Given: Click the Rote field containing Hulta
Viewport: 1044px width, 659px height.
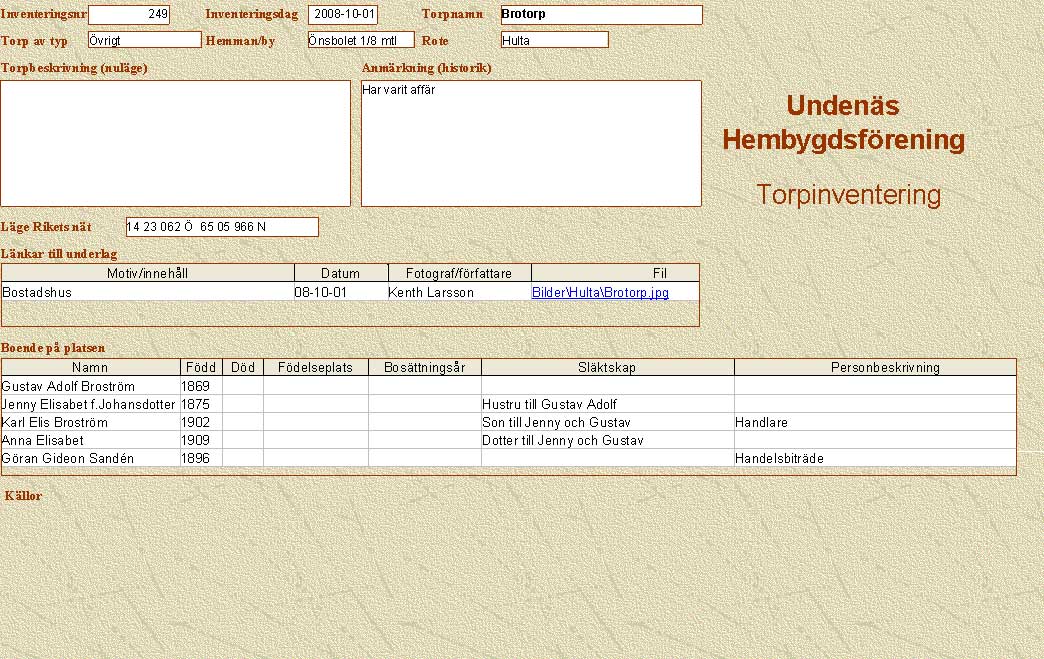Looking at the screenshot, I should (554, 40).
